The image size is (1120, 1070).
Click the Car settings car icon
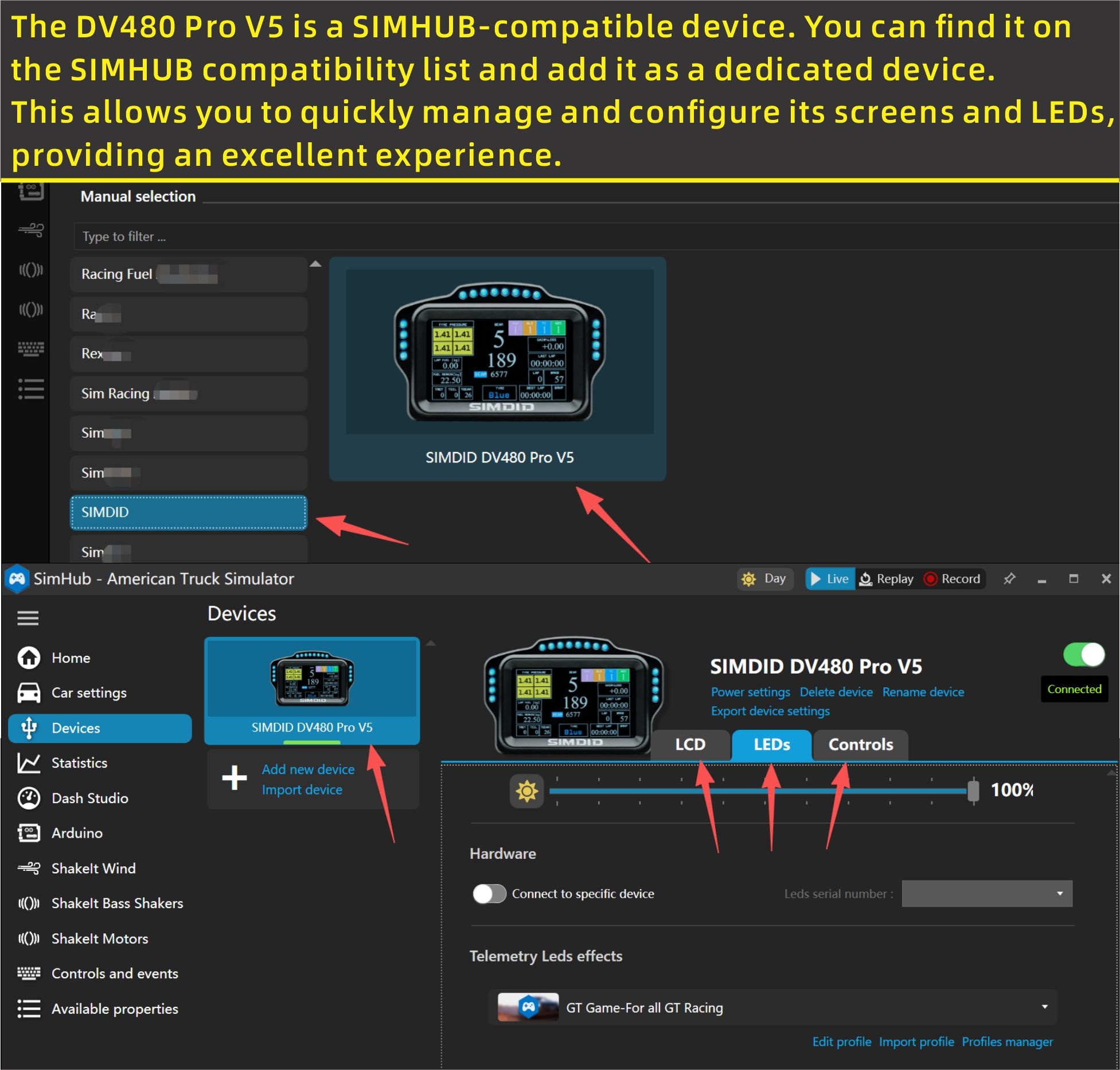click(29, 692)
